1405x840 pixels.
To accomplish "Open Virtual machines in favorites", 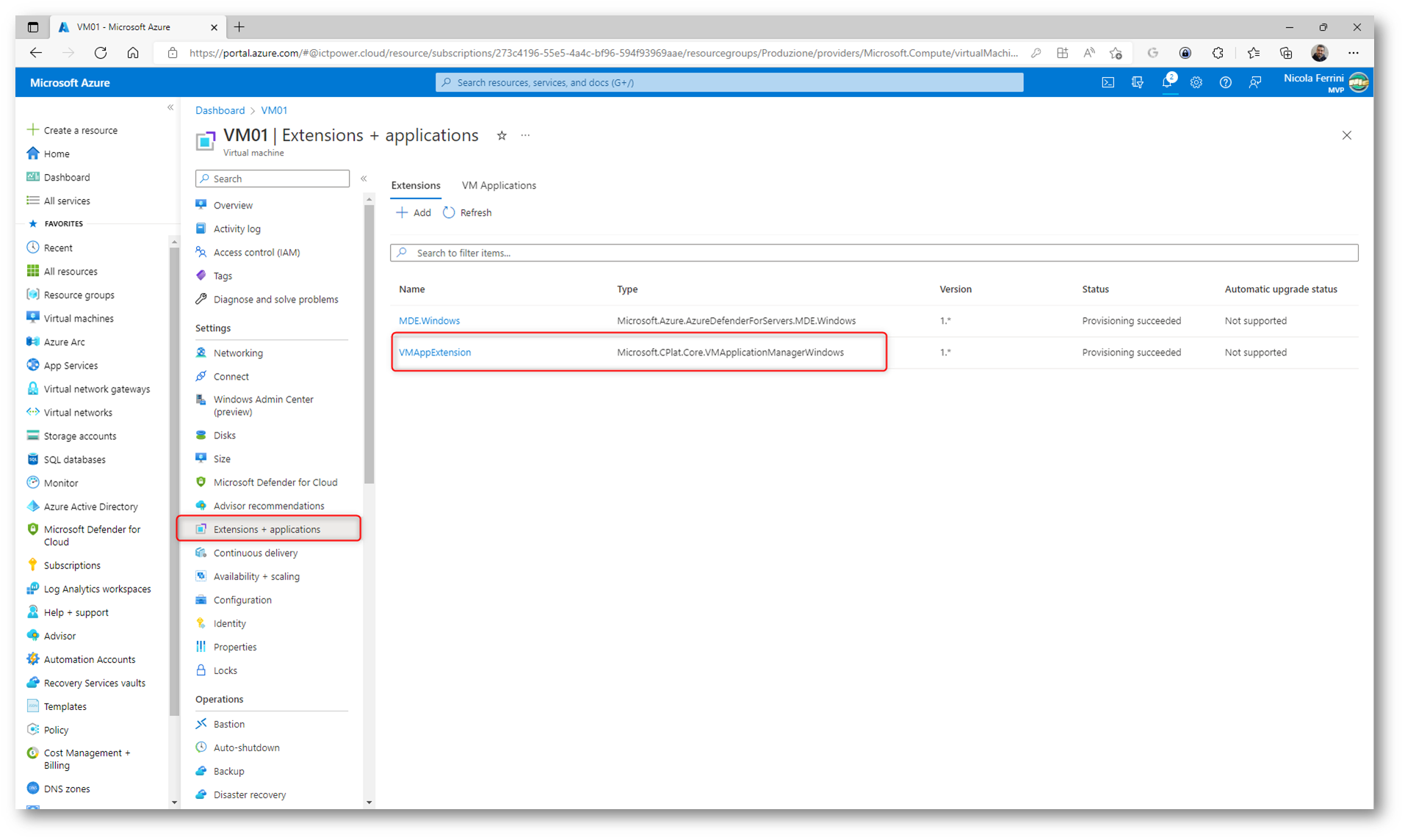I will click(78, 319).
